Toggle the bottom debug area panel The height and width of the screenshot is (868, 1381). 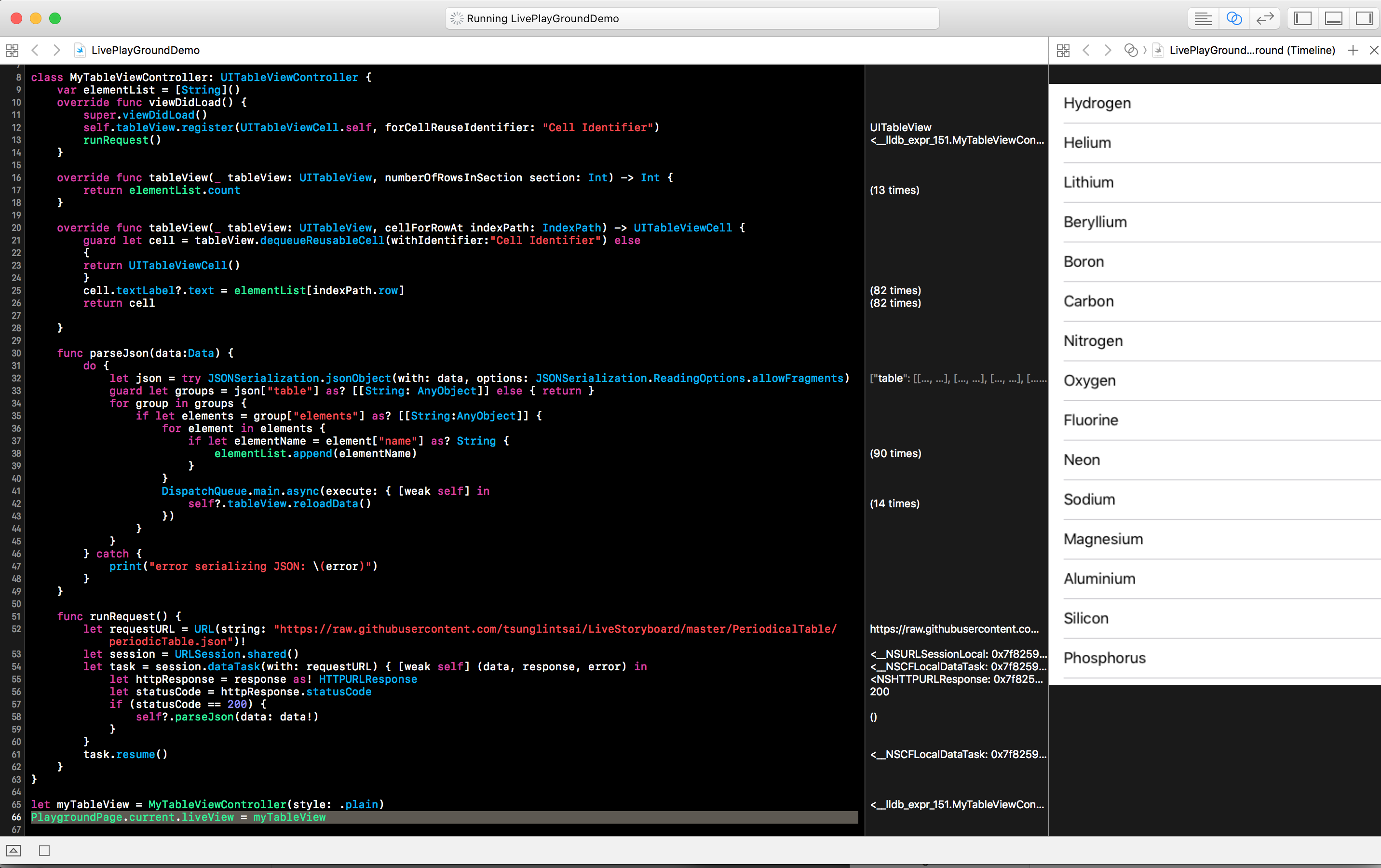[1333, 18]
